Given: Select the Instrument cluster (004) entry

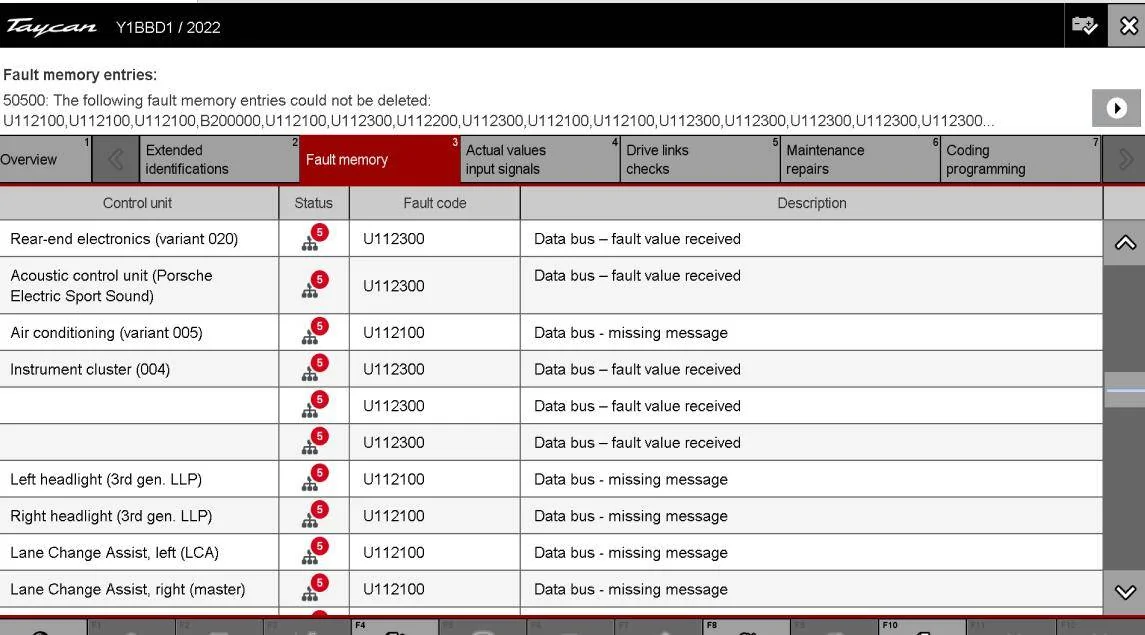Looking at the screenshot, I should point(90,369).
